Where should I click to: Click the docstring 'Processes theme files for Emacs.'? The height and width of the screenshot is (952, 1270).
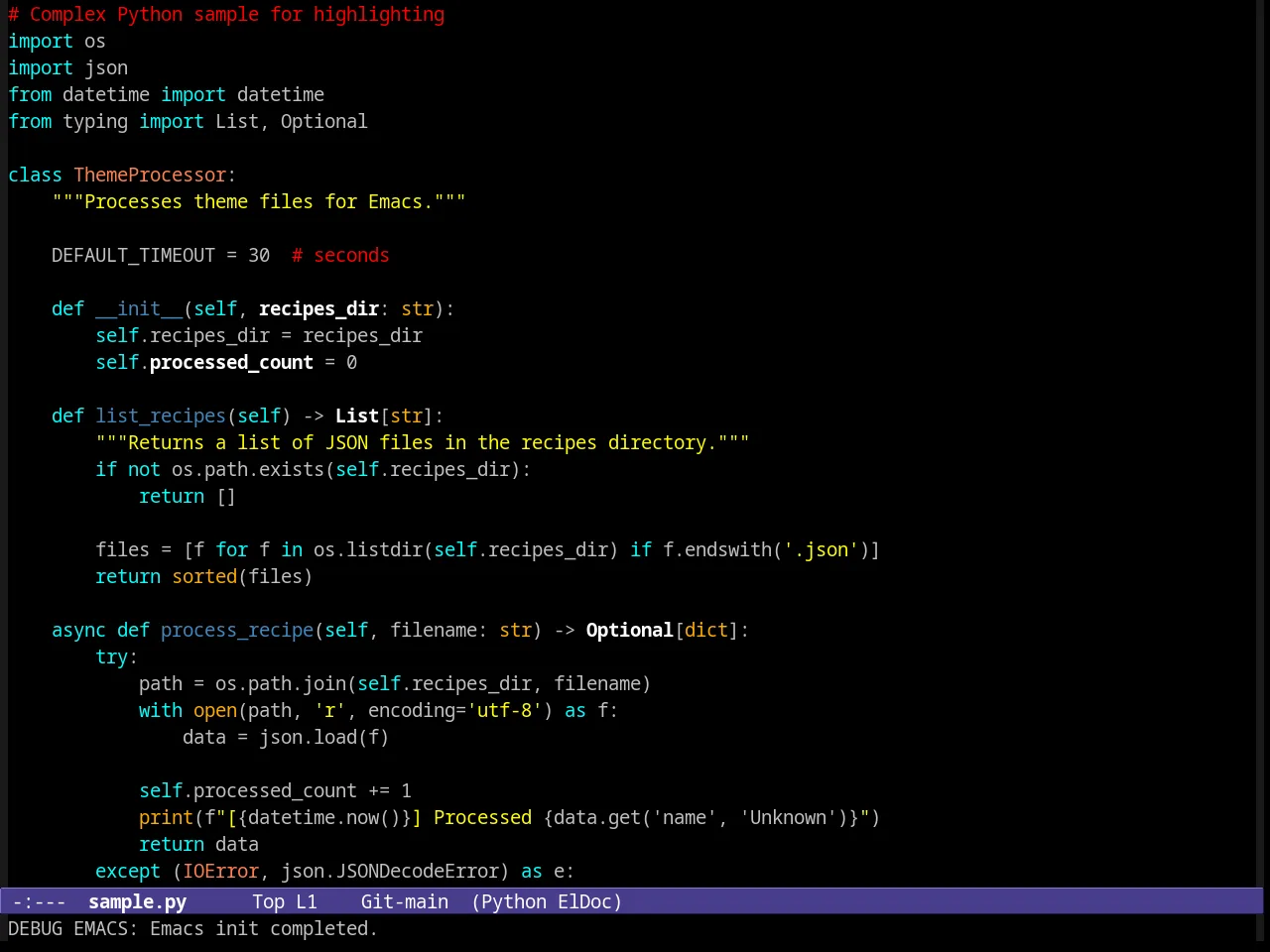click(x=259, y=201)
